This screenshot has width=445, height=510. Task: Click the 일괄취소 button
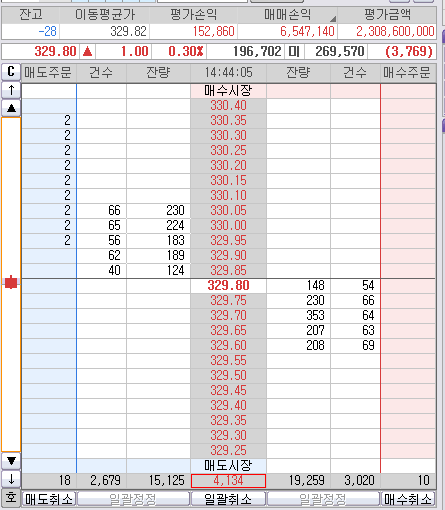(x=228, y=499)
